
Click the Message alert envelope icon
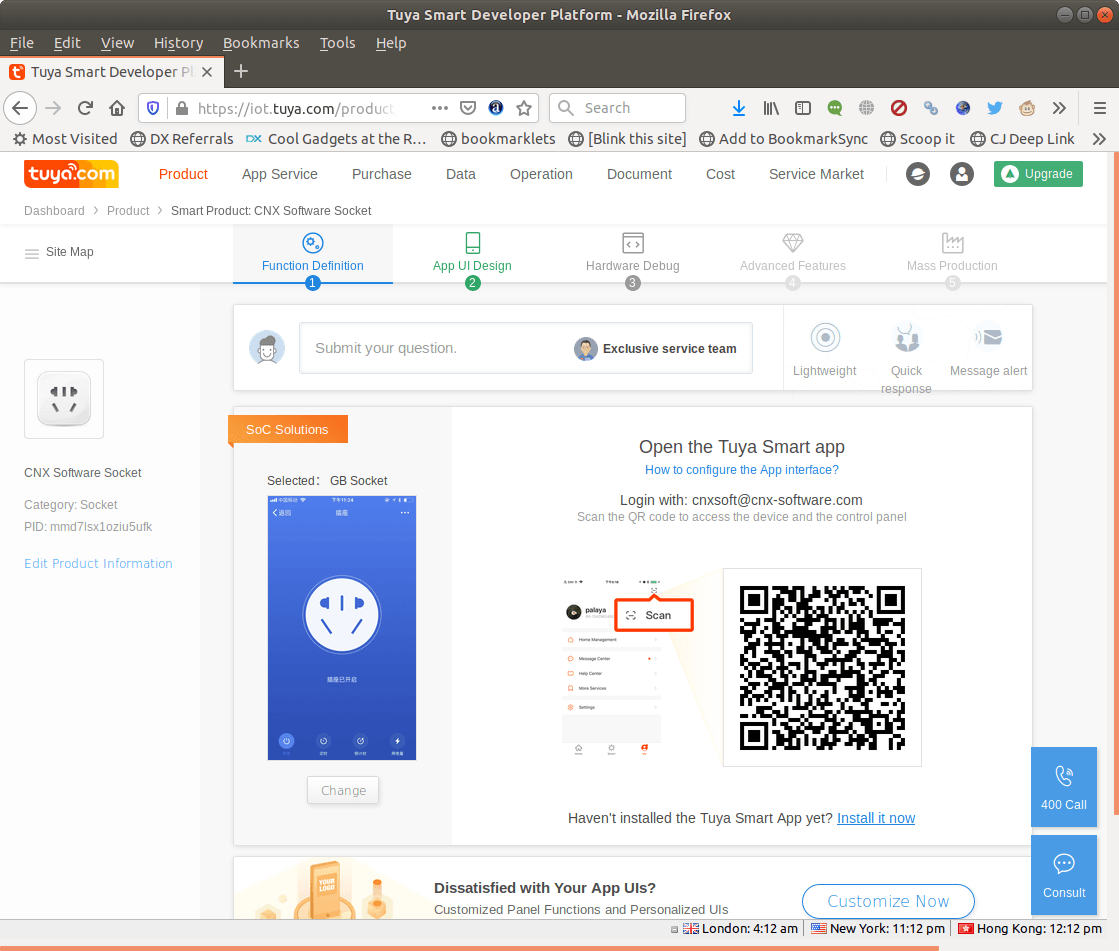tap(988, 337)
